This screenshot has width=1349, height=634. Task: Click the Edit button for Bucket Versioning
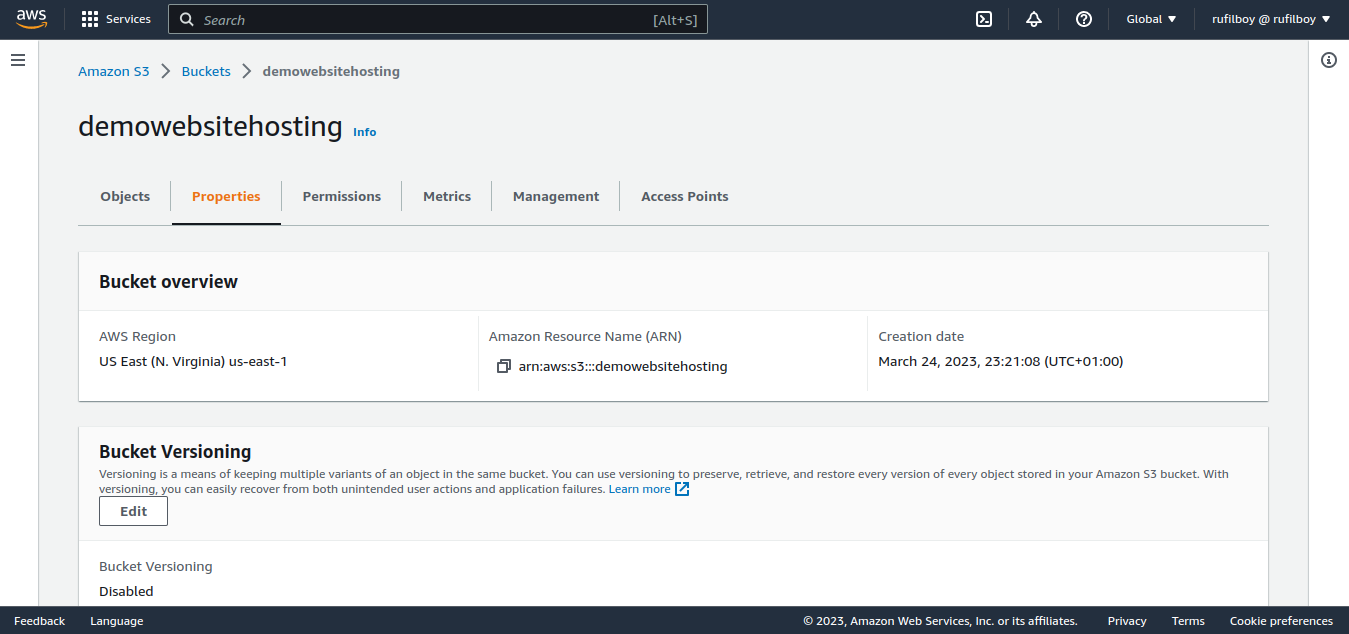[133, 511]
